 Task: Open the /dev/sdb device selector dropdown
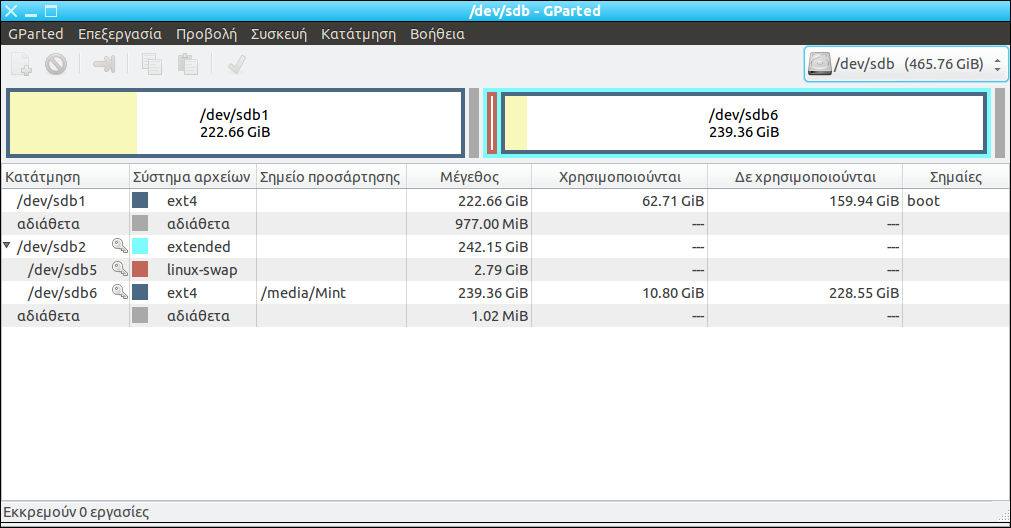click(x=905, y=64)
